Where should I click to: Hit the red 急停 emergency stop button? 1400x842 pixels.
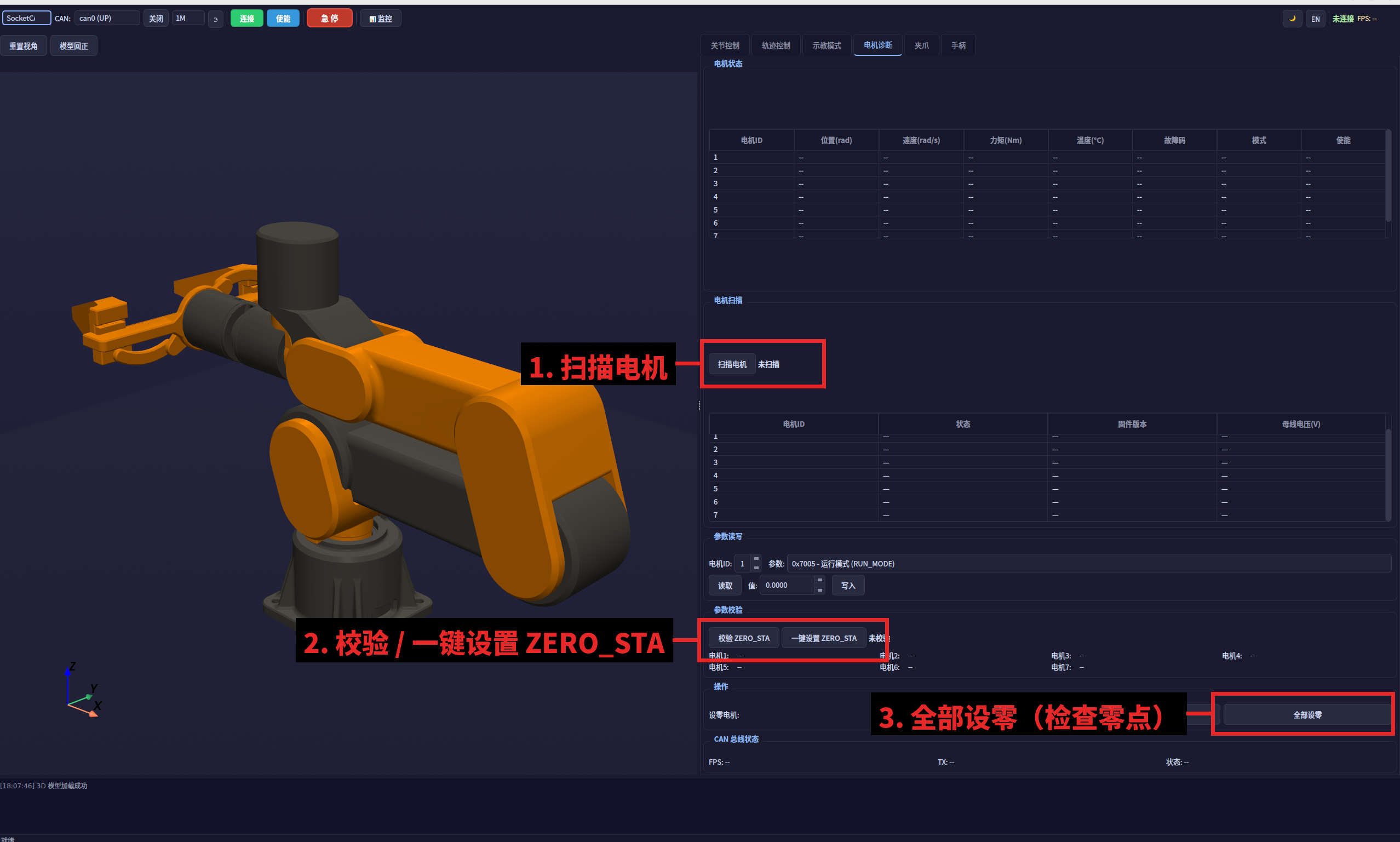pos(330,18)
